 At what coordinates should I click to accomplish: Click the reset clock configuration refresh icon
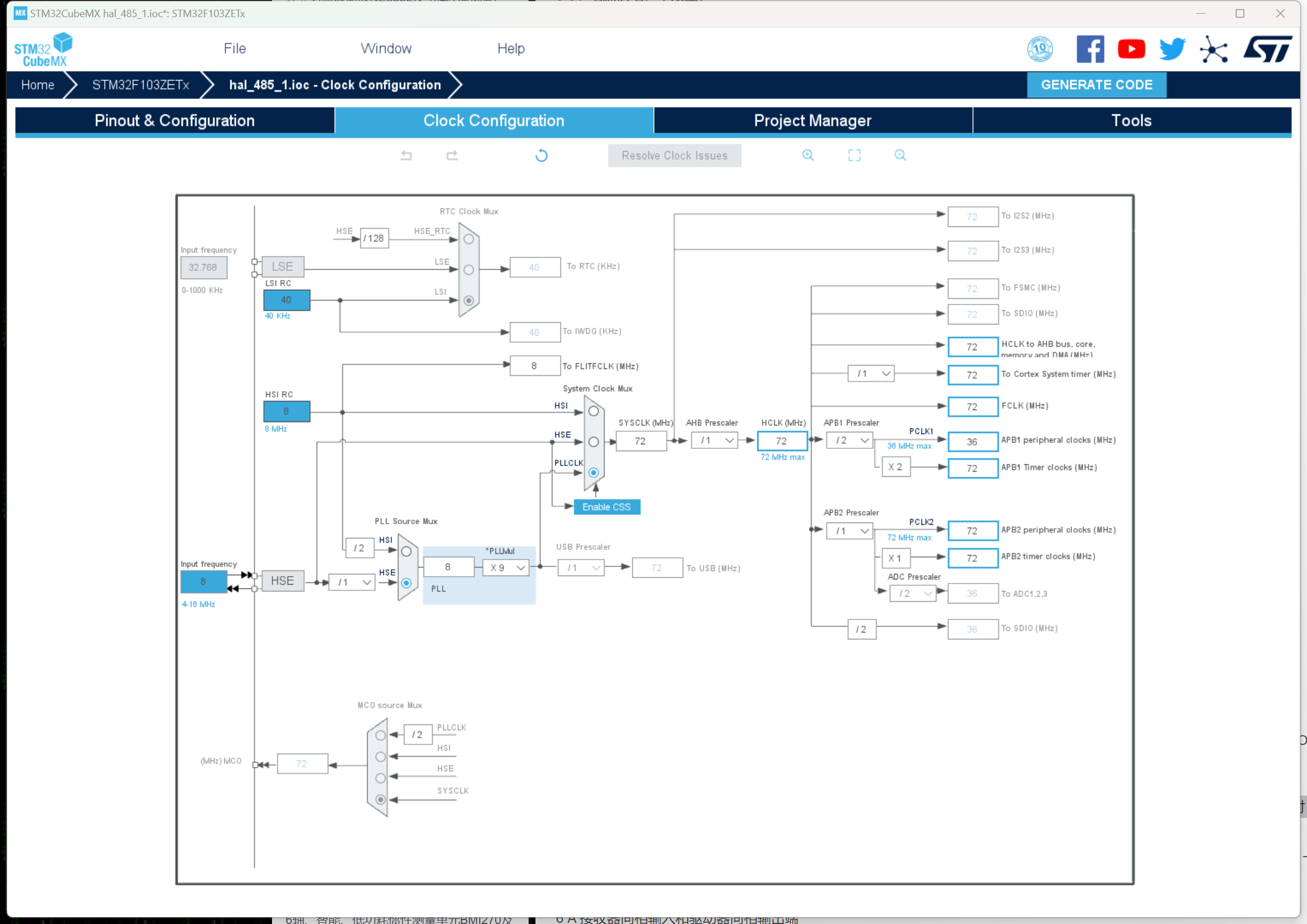(x=541, y=155)
